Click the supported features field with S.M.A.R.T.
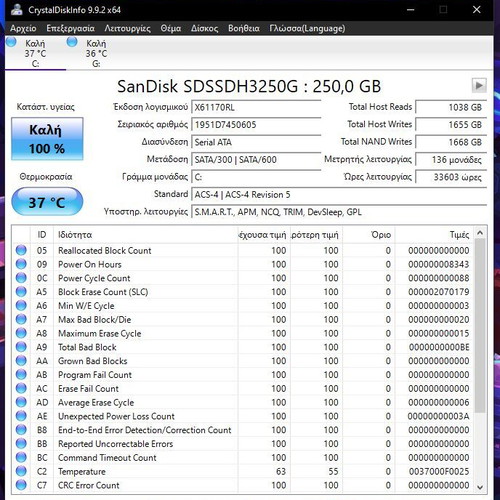The width and height of the screenshot is (500, 500). tap(339, 212)
